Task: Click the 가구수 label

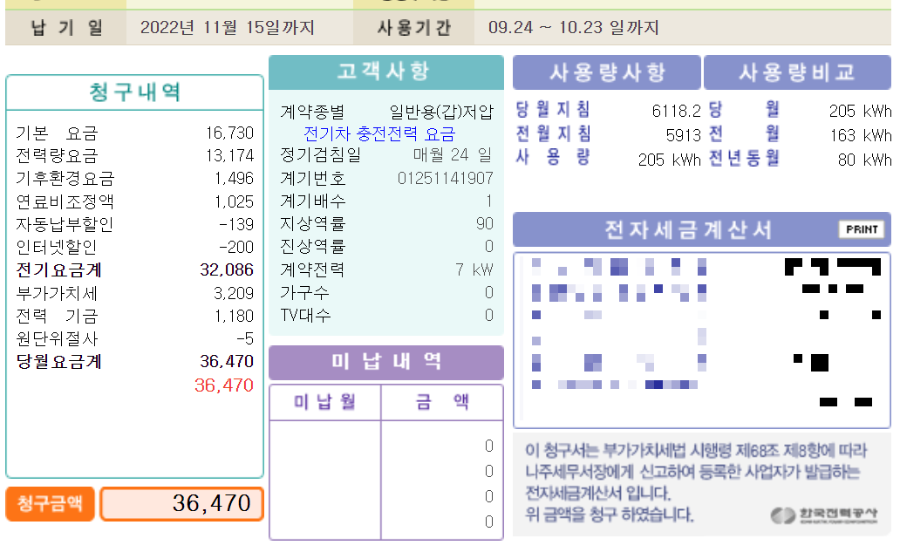Action: tap(304, 293)
